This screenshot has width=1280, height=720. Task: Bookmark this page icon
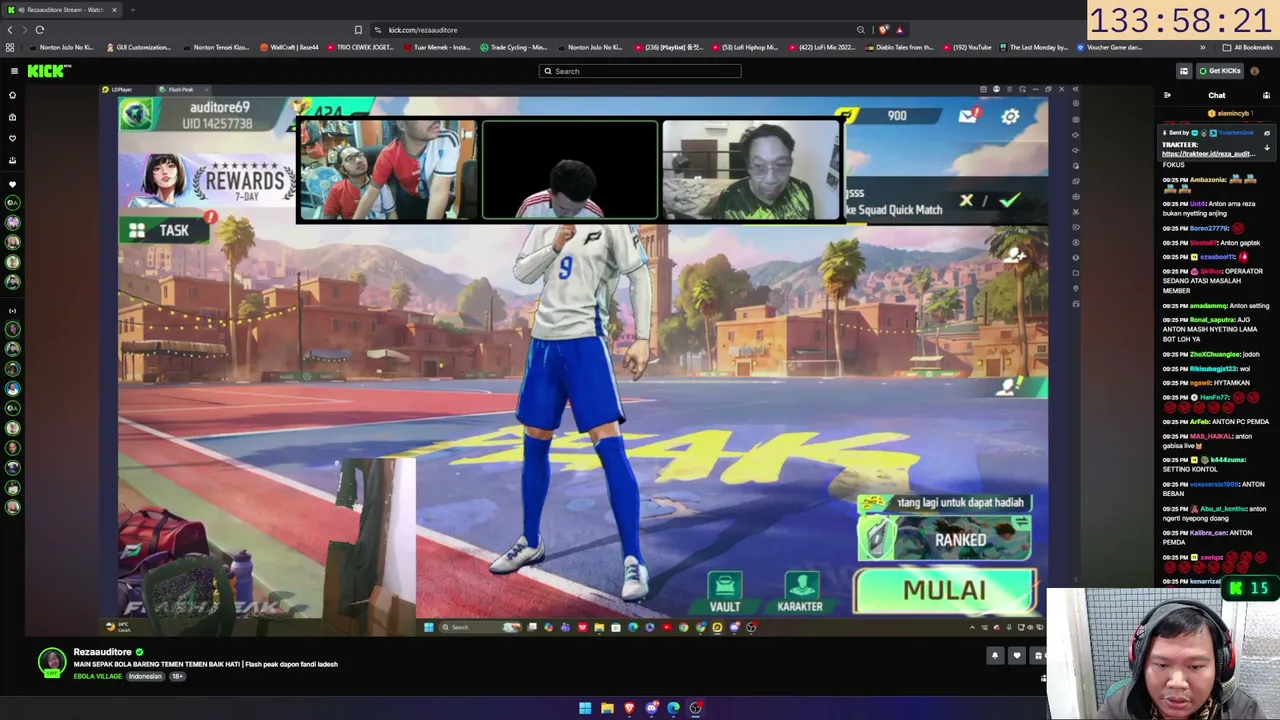click(x=358, y=30)
